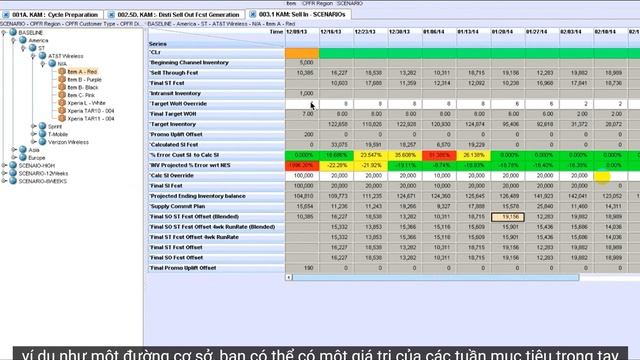Click Beginning Channel Inventory value 5,000
Screen dimensions: 640x360
(302, 63)
